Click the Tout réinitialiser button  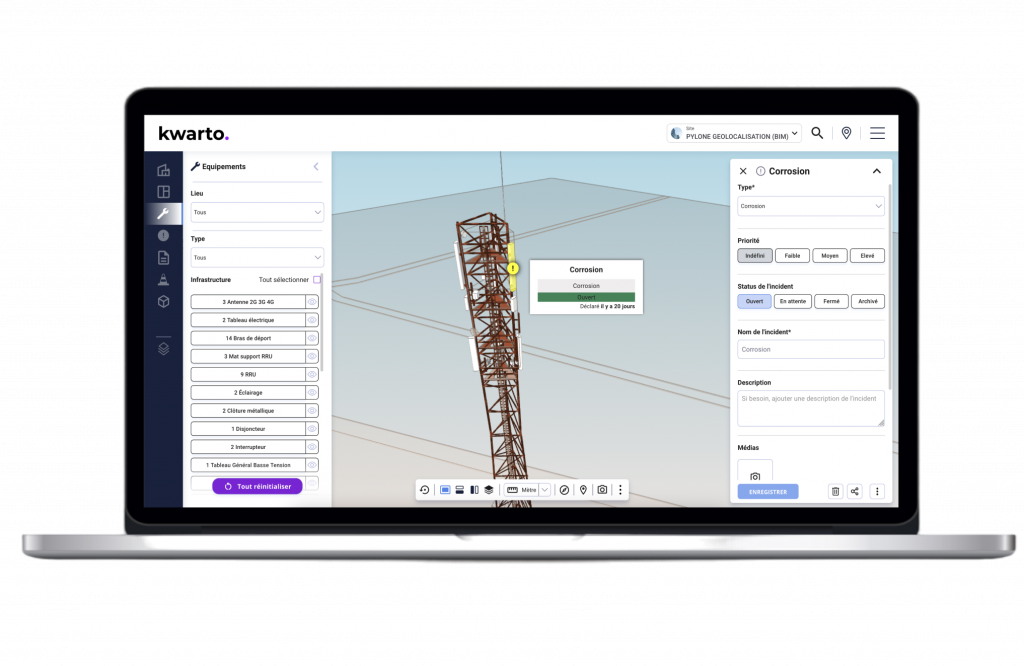point(257,486)
